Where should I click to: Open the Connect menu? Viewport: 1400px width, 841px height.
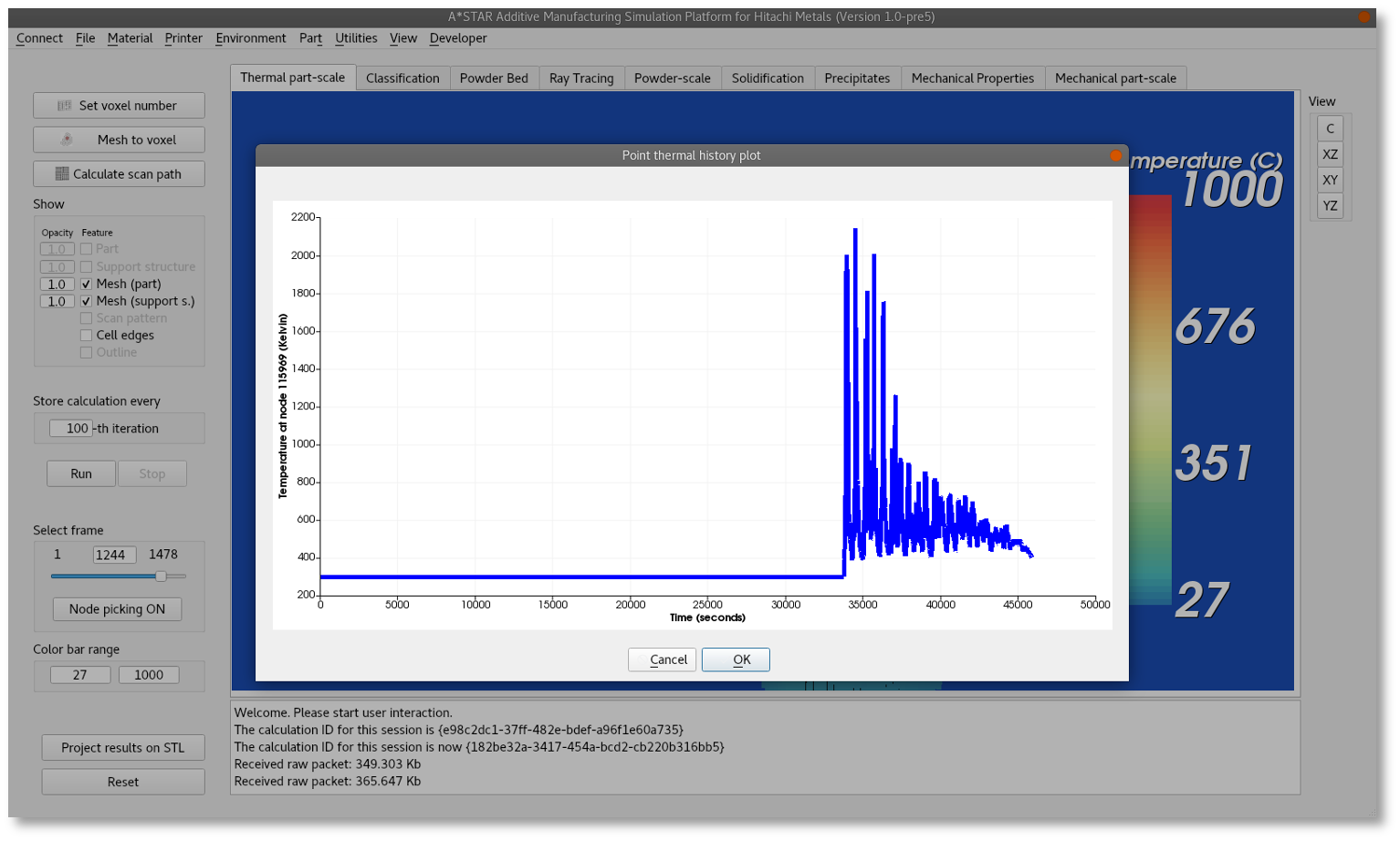39,38
